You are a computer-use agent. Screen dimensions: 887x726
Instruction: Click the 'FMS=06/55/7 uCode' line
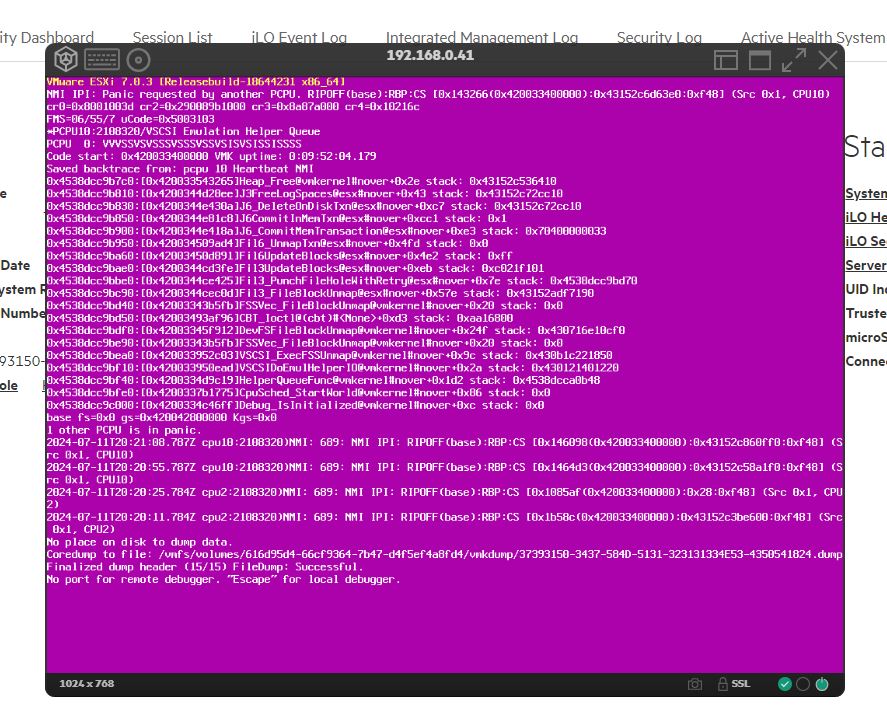[131, 119]
